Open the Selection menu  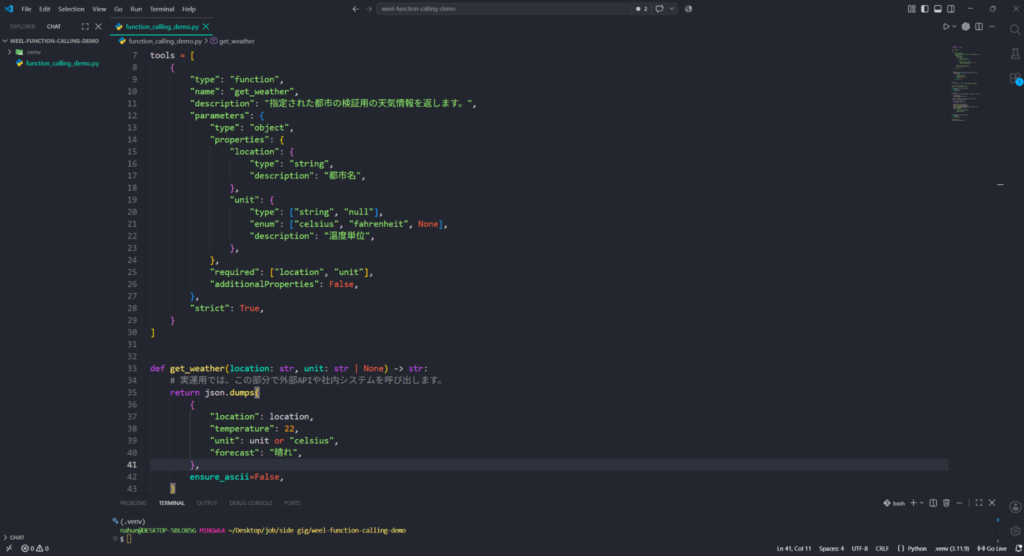pos(71,9)
